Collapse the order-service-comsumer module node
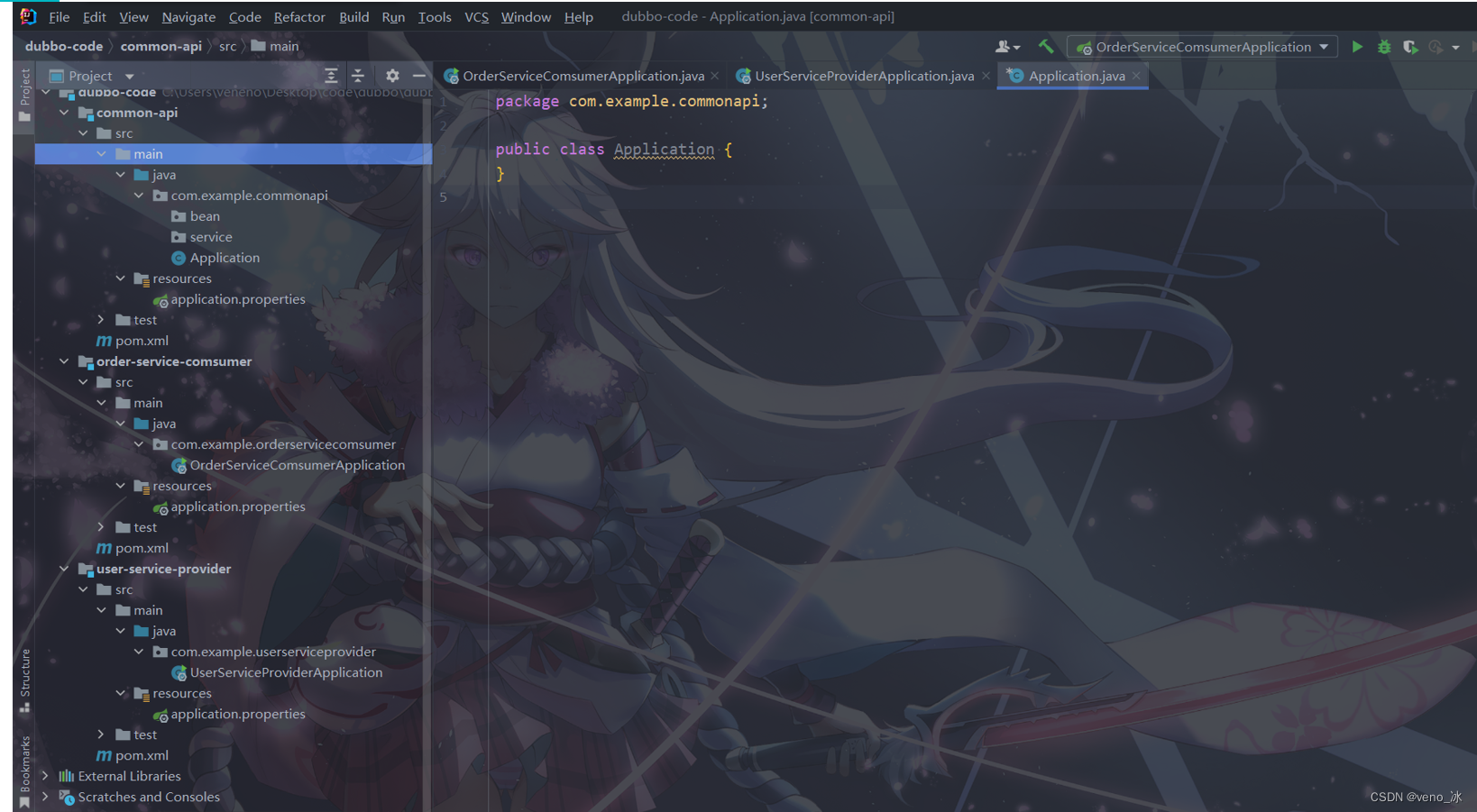Screen dimensions: 1477x812 tap(64, 361)
